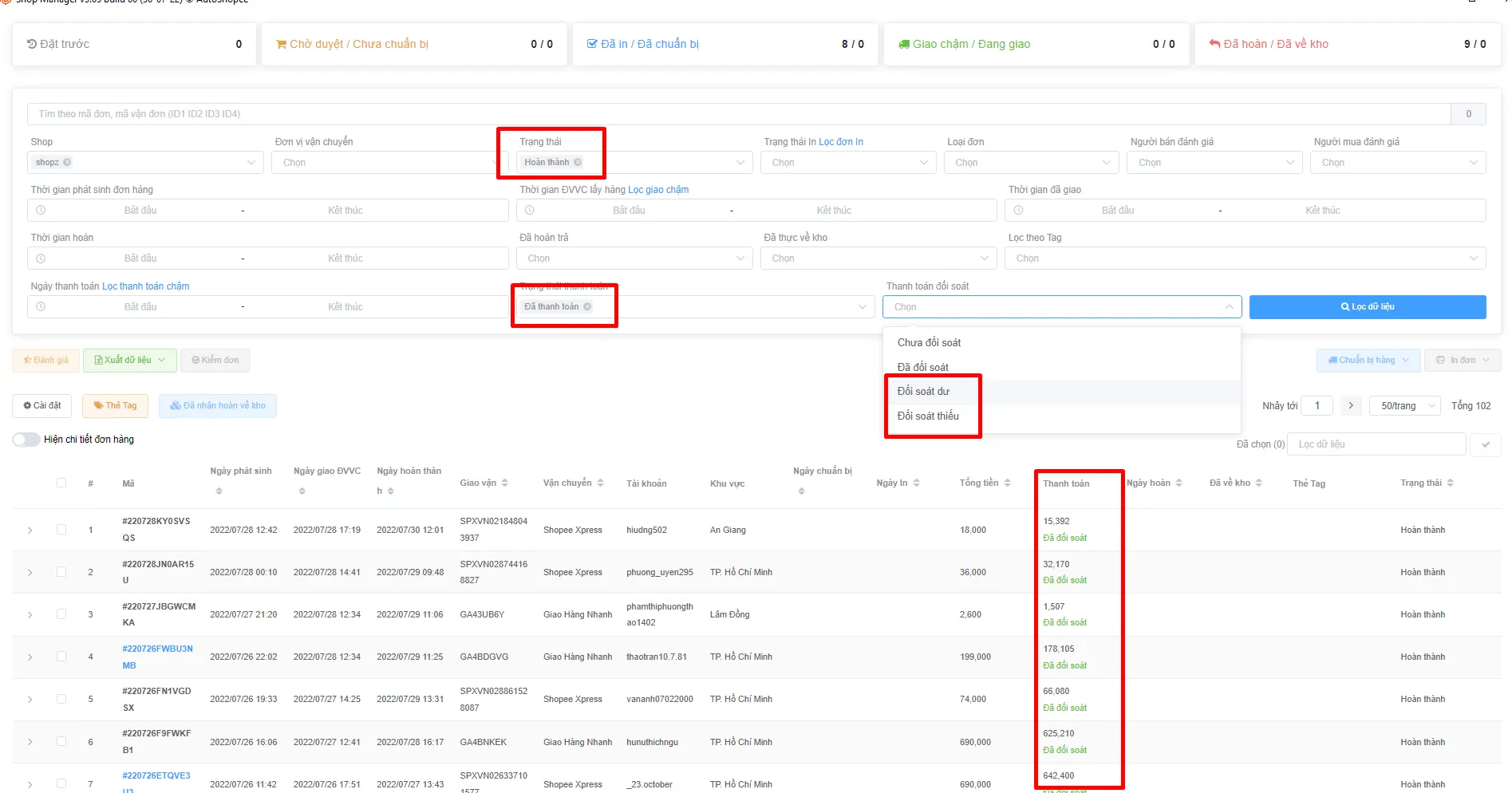The image size is (1512, 793).
Task: Tick checkbox for order #220727JBGWCMKA
Action: click(61, 613)
